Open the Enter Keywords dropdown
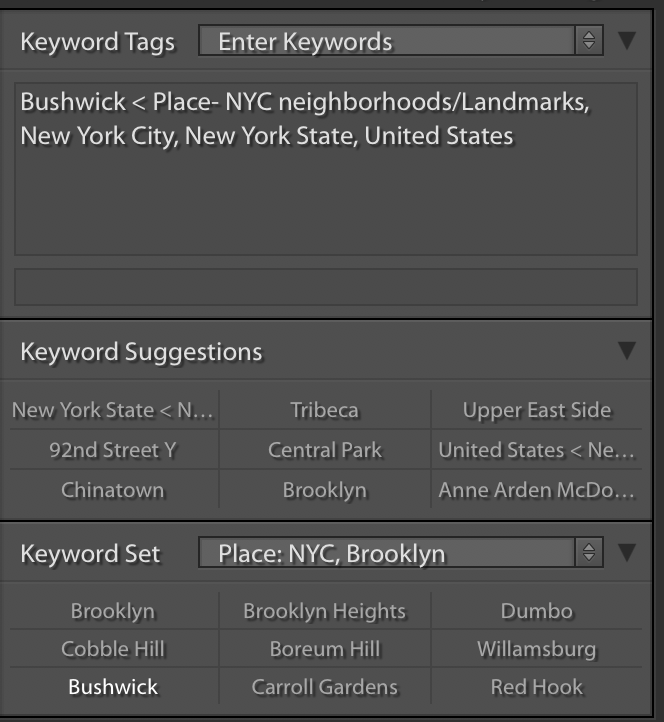The width and height of the screenshot is (664, 722). pyautogui.click(x=399, y=41)
